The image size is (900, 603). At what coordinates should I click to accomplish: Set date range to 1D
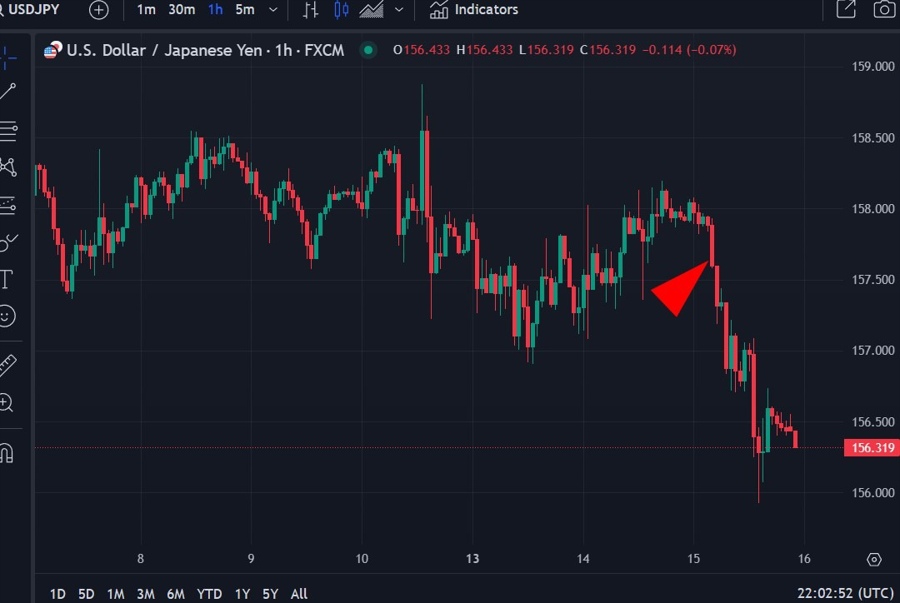click(x=57, y=594)
